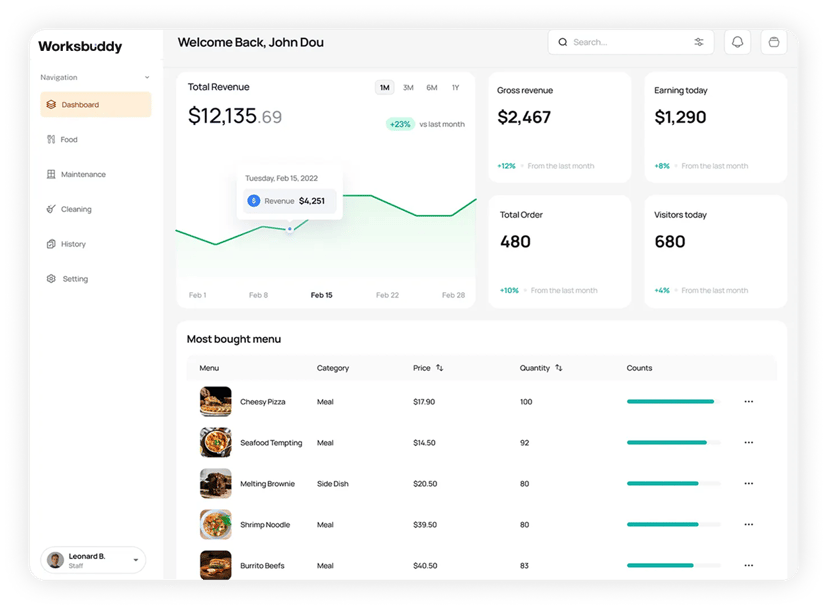Click the Seafood Tempting thumbnail
This screenshot has width=828, height=610.
[x=215, y=442]
